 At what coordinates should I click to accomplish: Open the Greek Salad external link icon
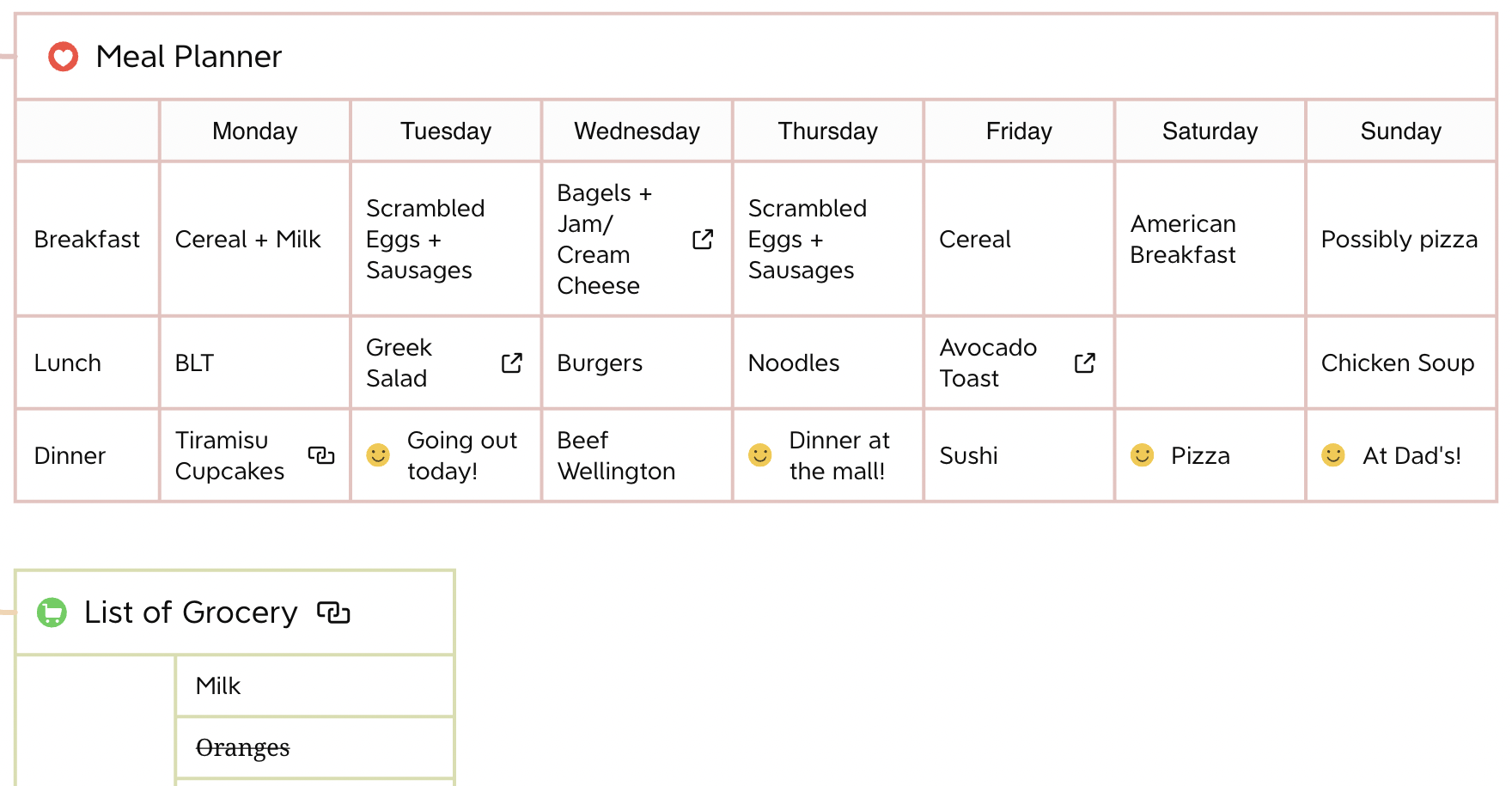click(512, 363)
